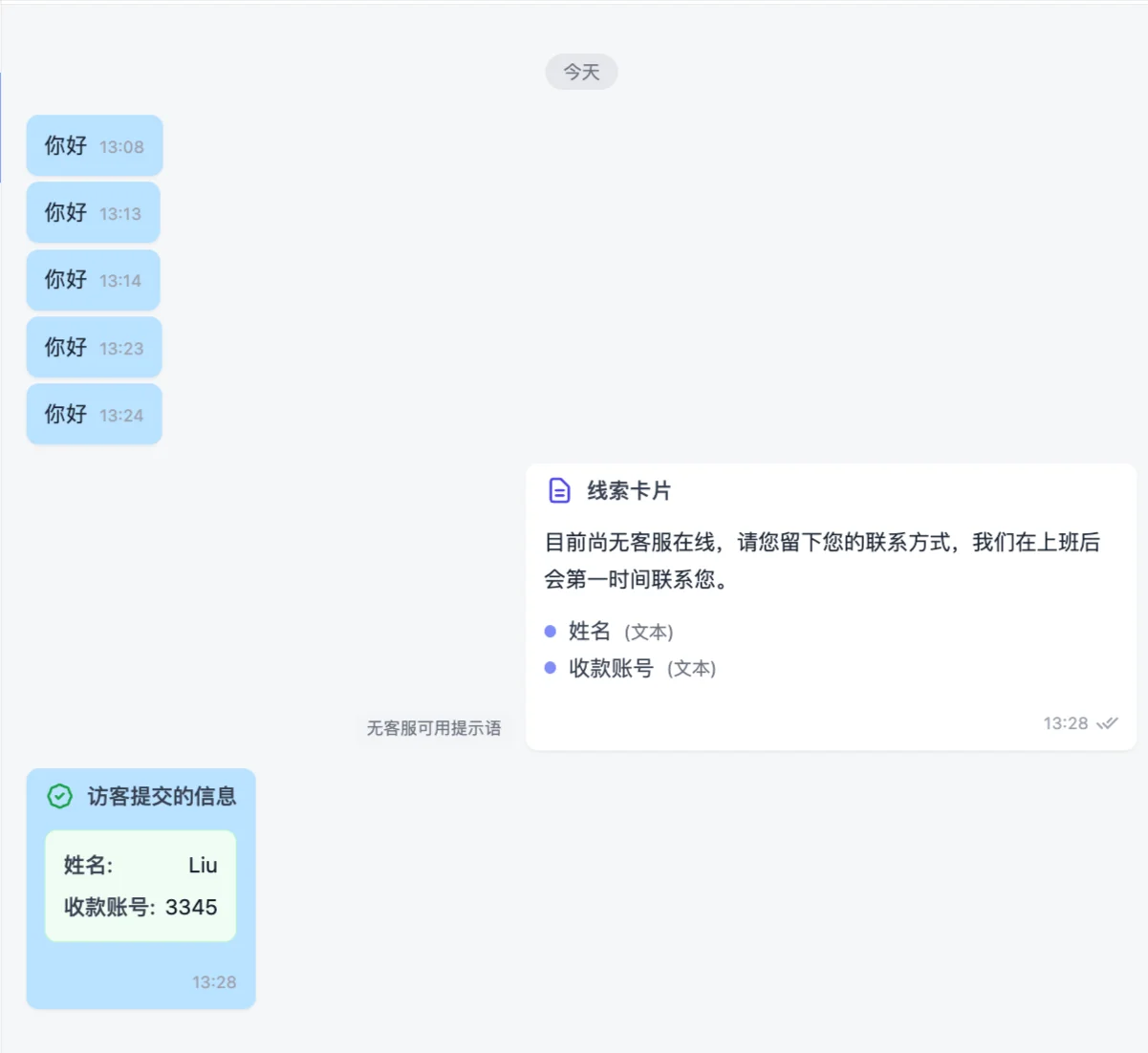Image resolution: width=1148 pixels, height=1053 pixels.
Task: Click the submitted name value Liu
Action: point(204,865)
